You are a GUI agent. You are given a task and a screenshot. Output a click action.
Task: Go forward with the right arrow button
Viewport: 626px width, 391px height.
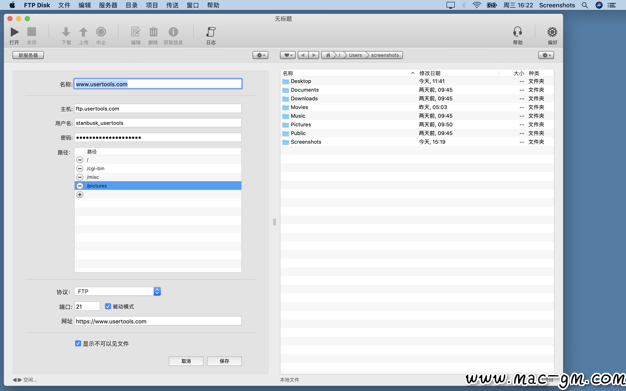click(x=314, y=55)
